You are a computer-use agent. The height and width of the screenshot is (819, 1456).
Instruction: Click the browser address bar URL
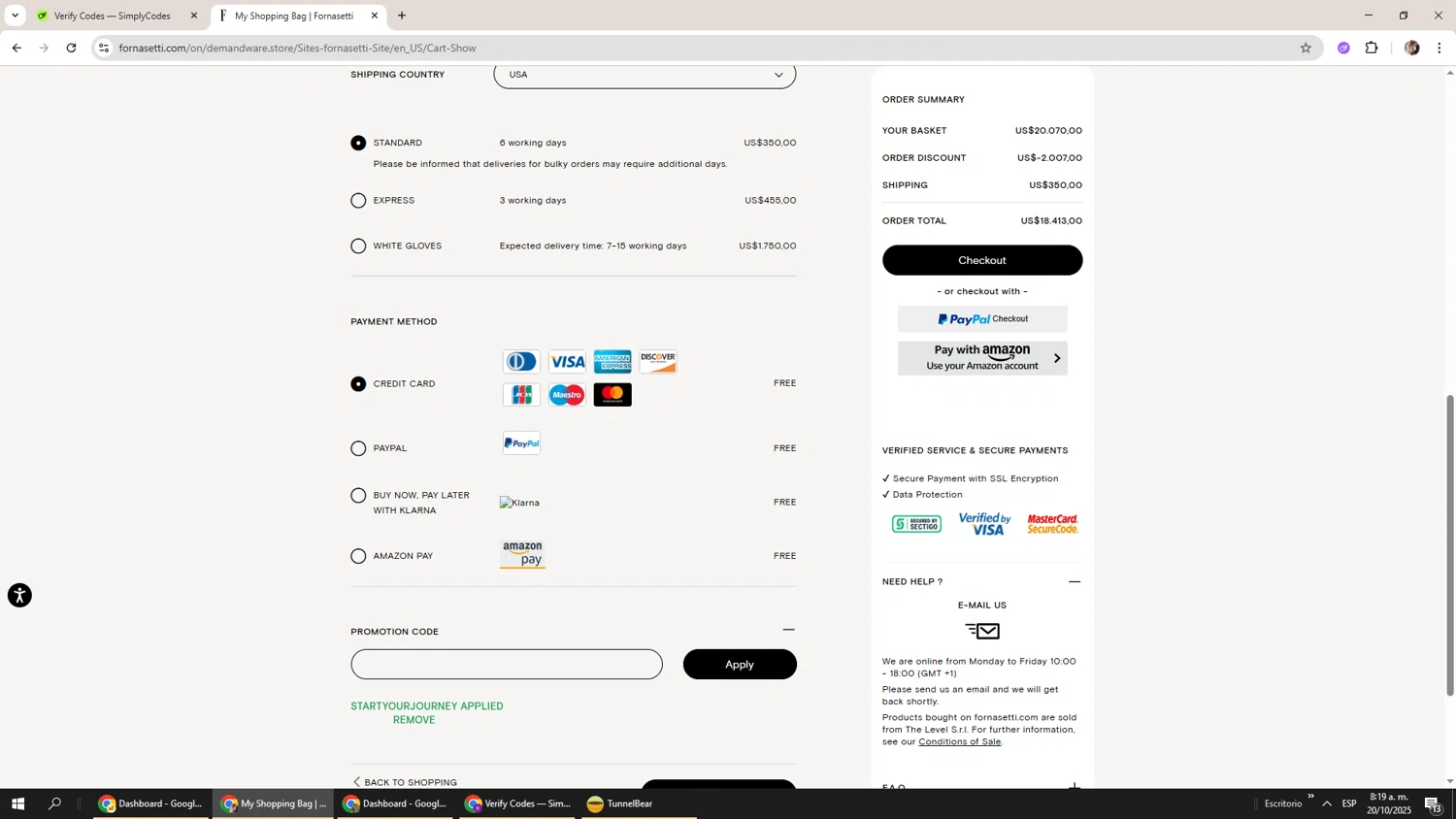[297, 48]
